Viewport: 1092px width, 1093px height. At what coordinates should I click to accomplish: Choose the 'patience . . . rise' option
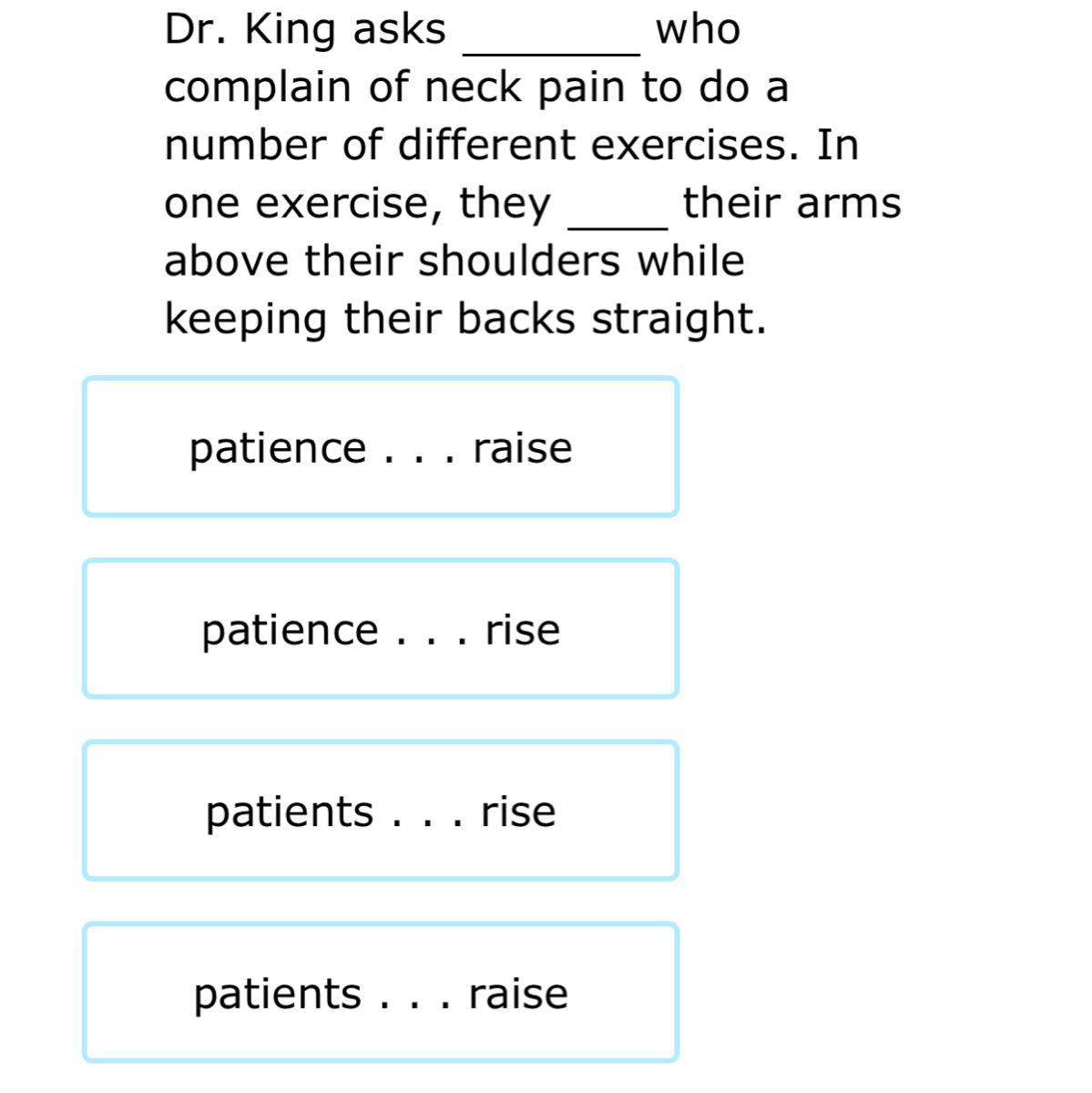381,628
